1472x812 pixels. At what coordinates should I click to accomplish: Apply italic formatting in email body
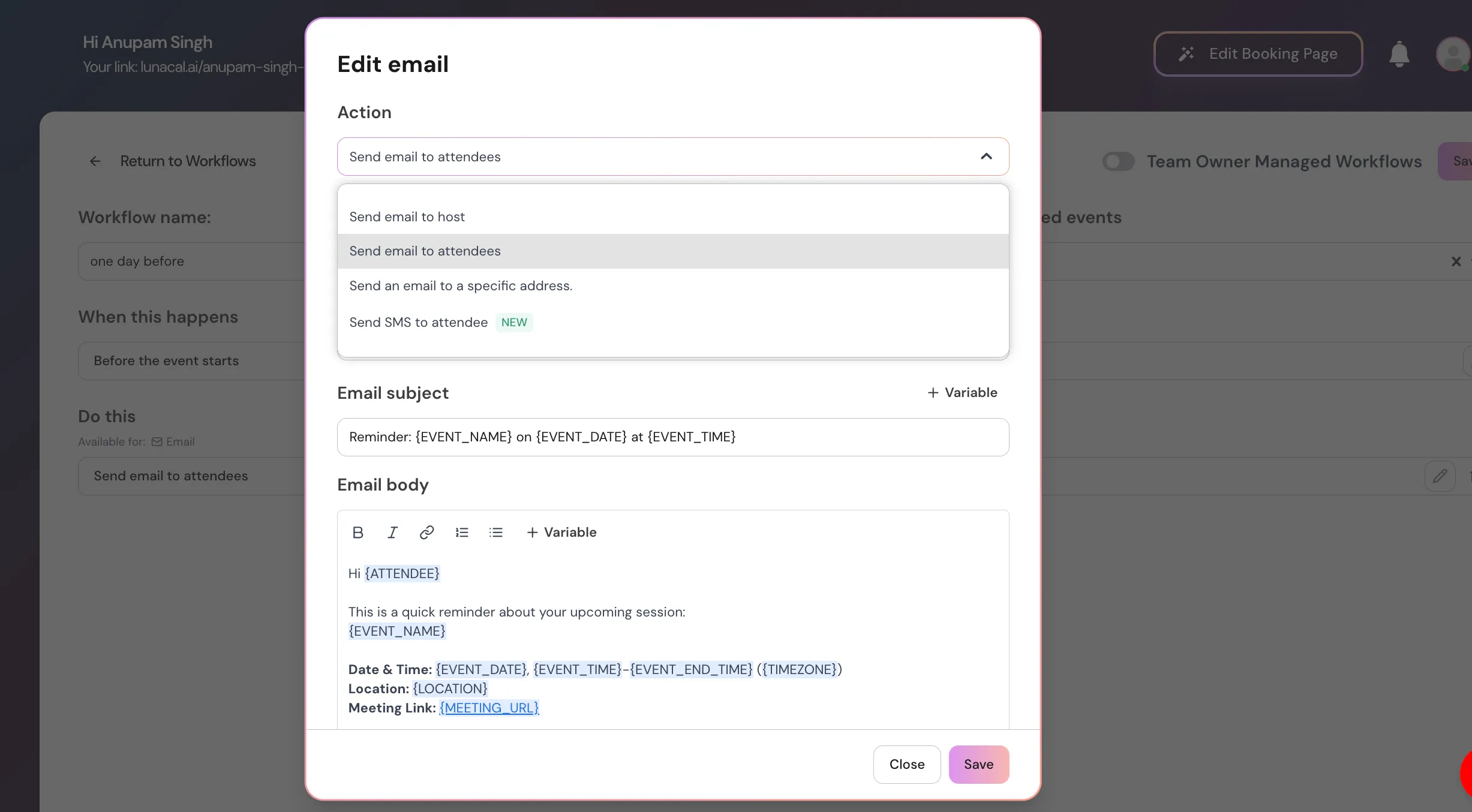coord(392,533)
